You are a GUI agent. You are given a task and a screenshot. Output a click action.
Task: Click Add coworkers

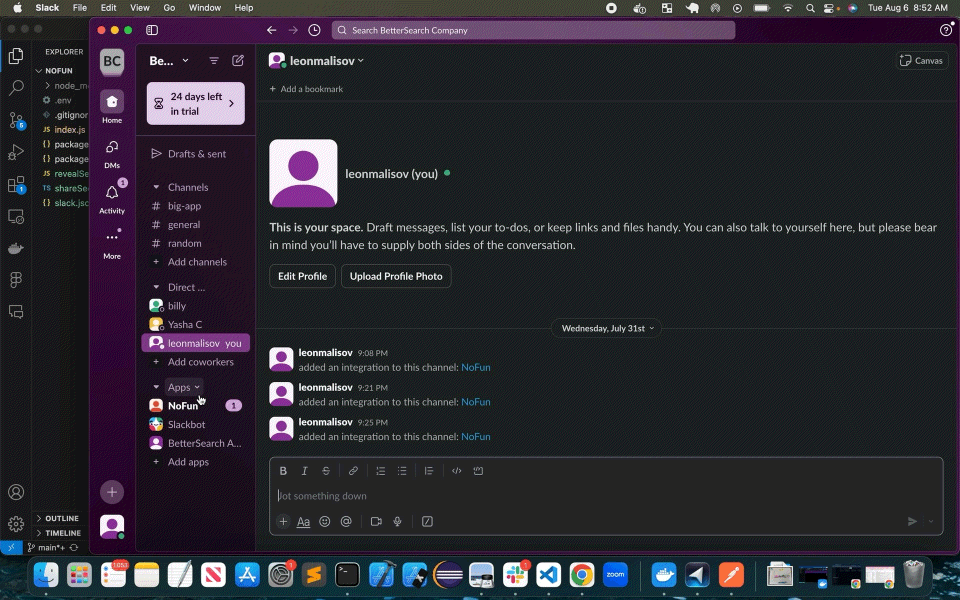click(195, 362)
